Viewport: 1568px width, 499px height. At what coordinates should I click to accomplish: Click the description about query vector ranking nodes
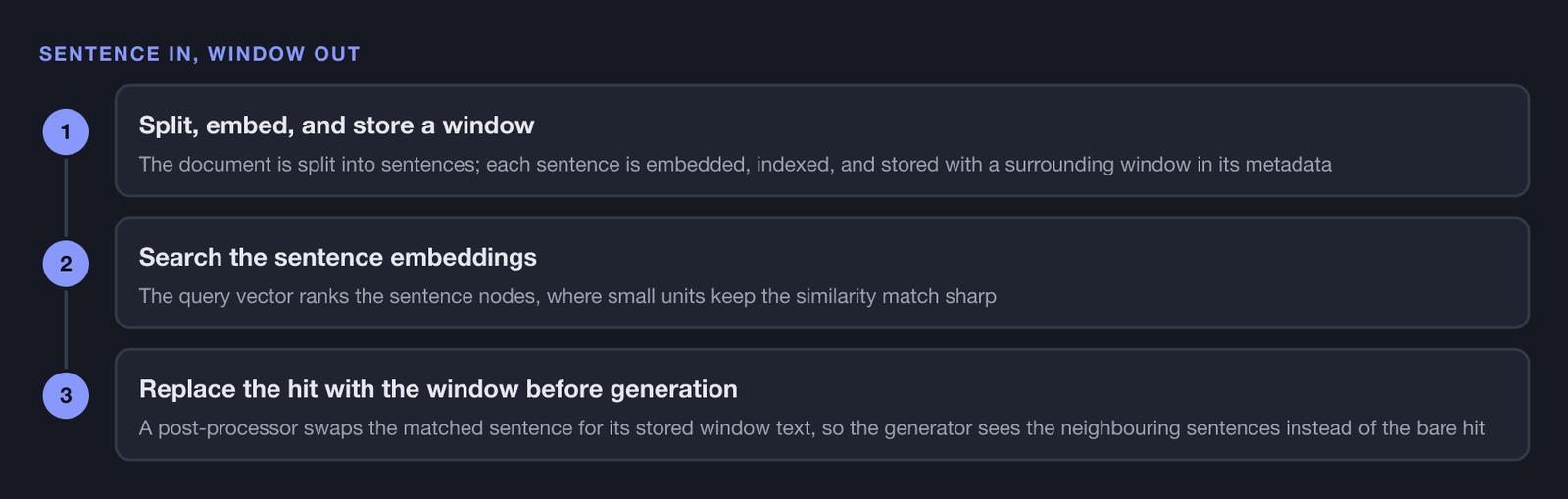pyautogui.click(x=567, y=296)
